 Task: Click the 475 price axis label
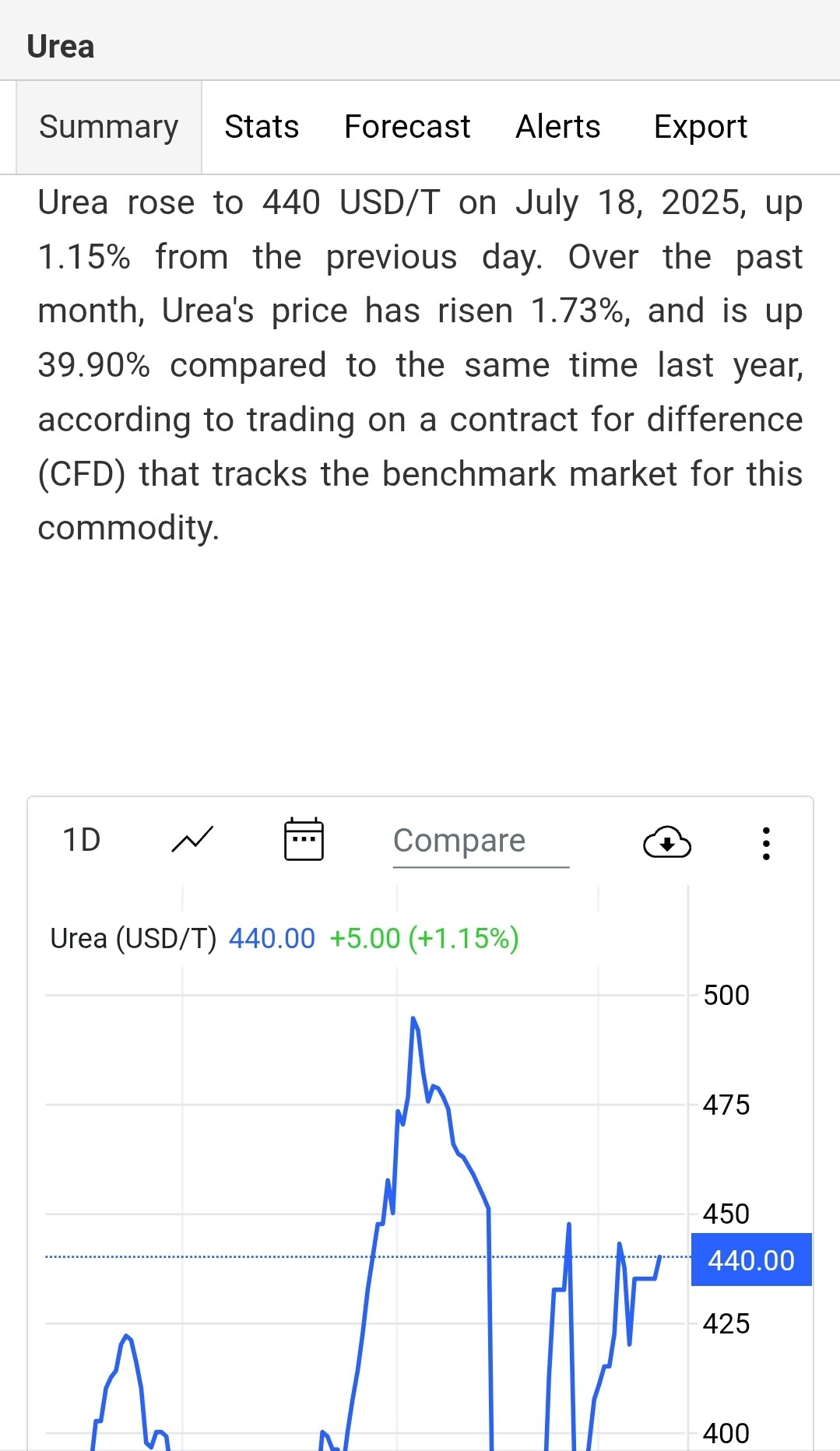(x=726, y=1105)
